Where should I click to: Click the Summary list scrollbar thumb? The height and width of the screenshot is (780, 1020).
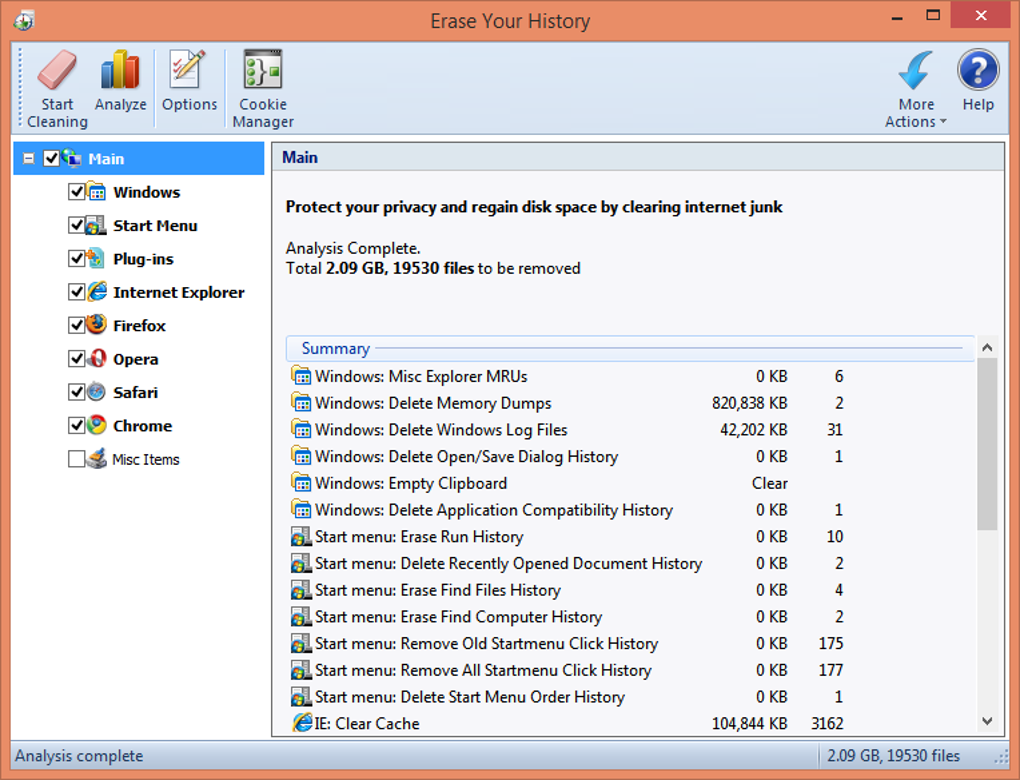click(987, 444)
